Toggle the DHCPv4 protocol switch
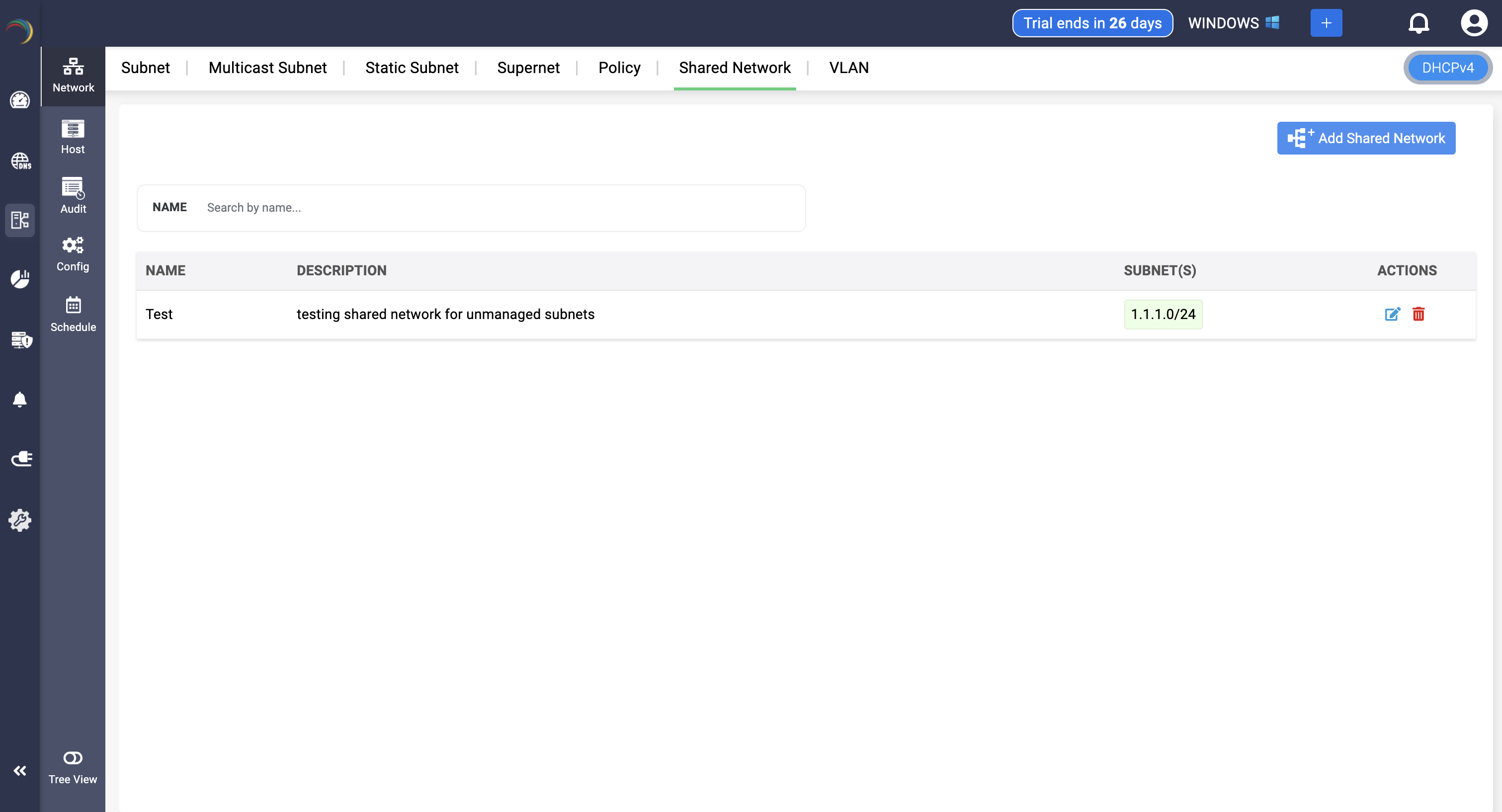1502x812 pixels. (x=1447, y=68)
